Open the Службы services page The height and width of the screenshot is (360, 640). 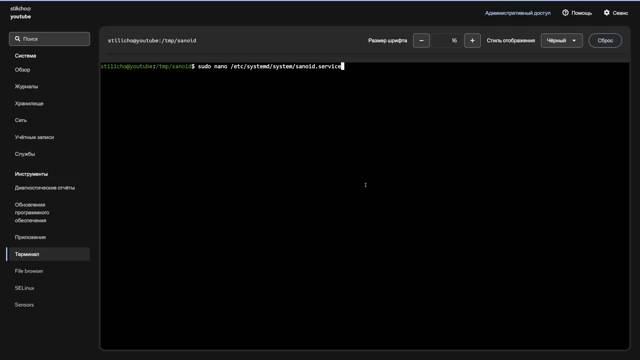(25, 154)
